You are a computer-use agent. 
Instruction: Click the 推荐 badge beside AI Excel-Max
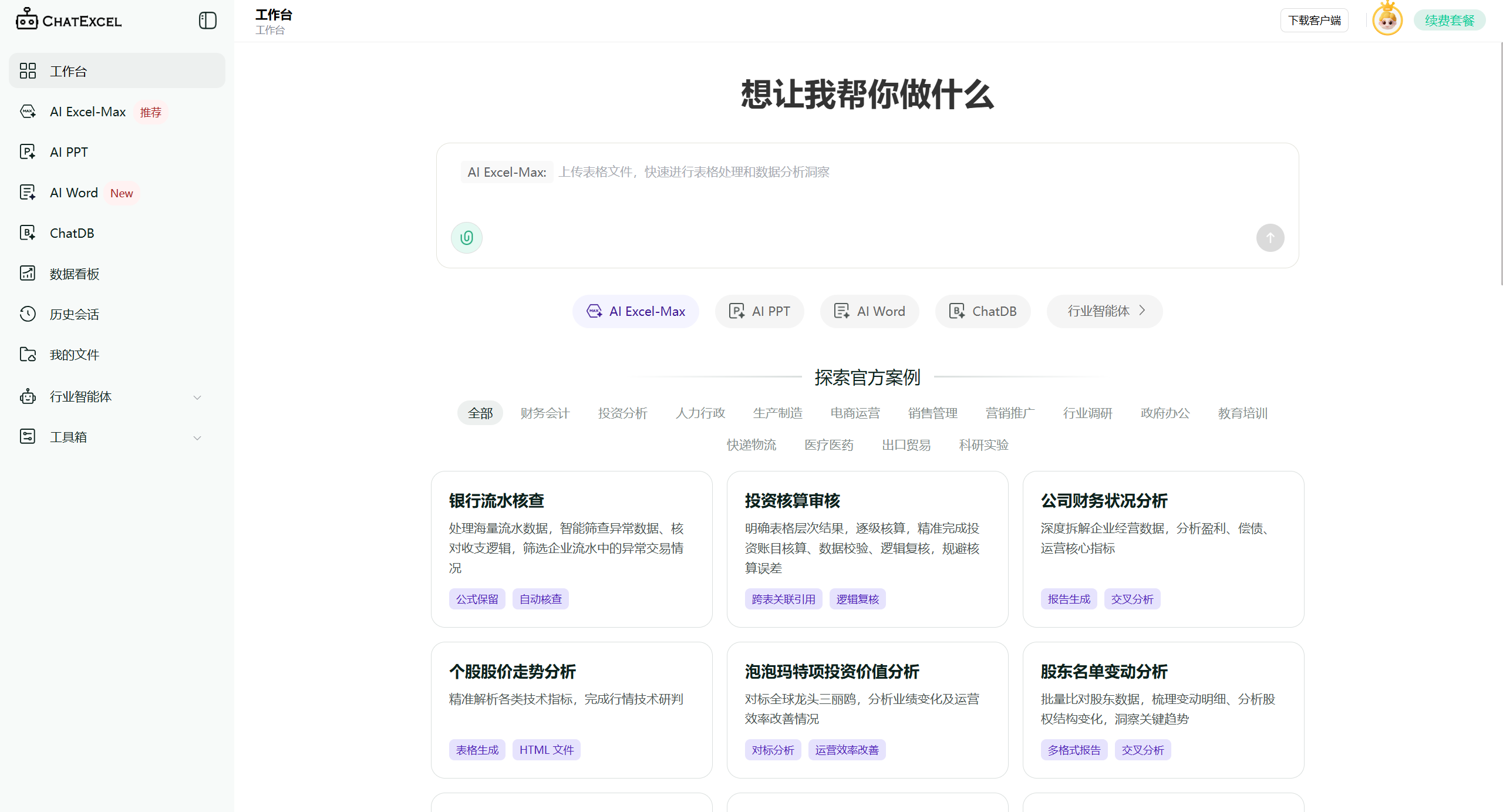[x=151, y=112]
